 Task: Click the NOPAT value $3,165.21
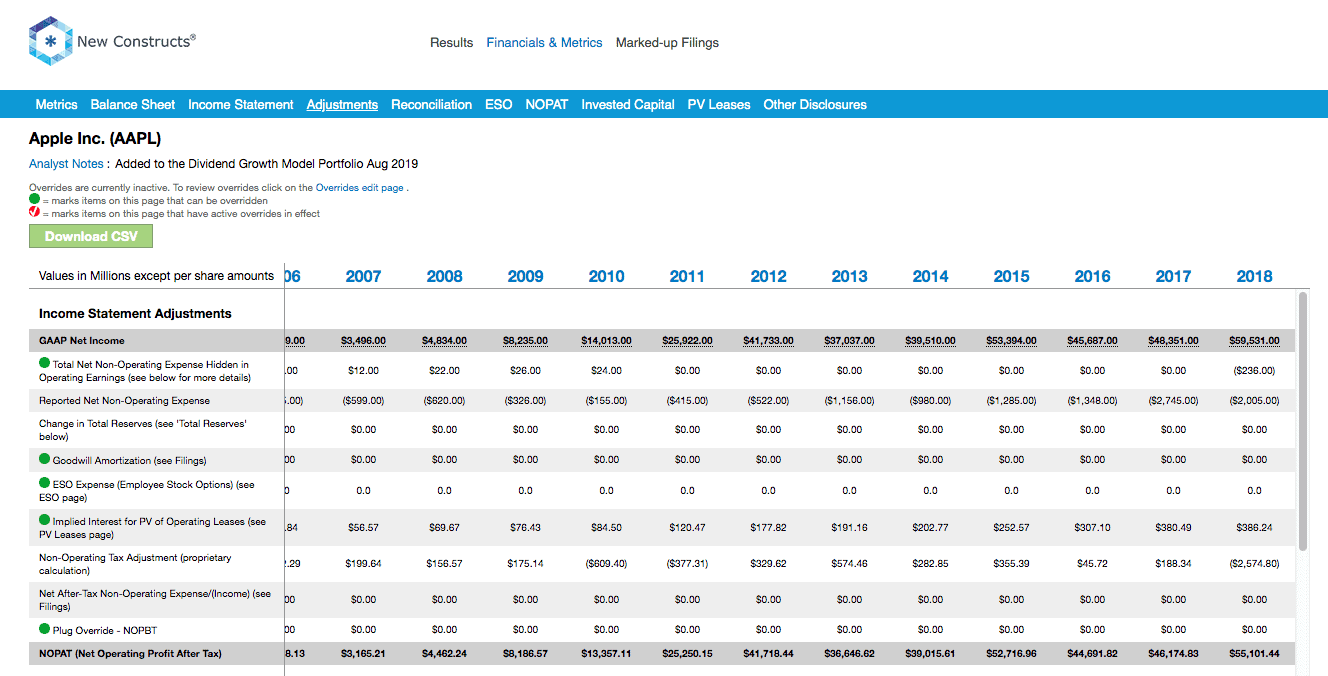pyautogui.click(x=363, y=654)
